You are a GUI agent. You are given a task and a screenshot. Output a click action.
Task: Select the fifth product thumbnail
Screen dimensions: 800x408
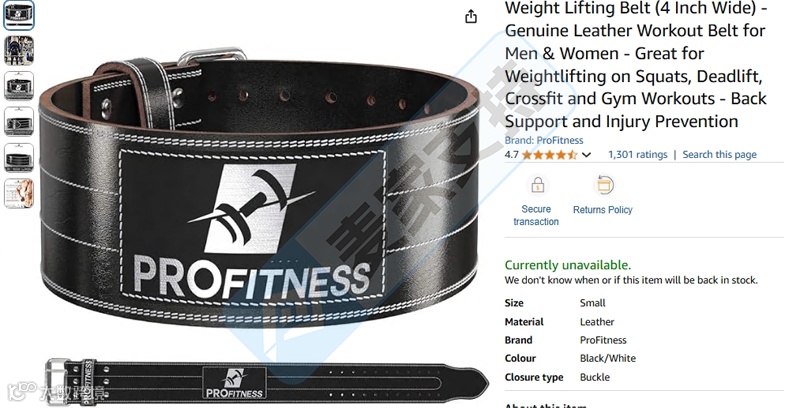tap(19, 157)
